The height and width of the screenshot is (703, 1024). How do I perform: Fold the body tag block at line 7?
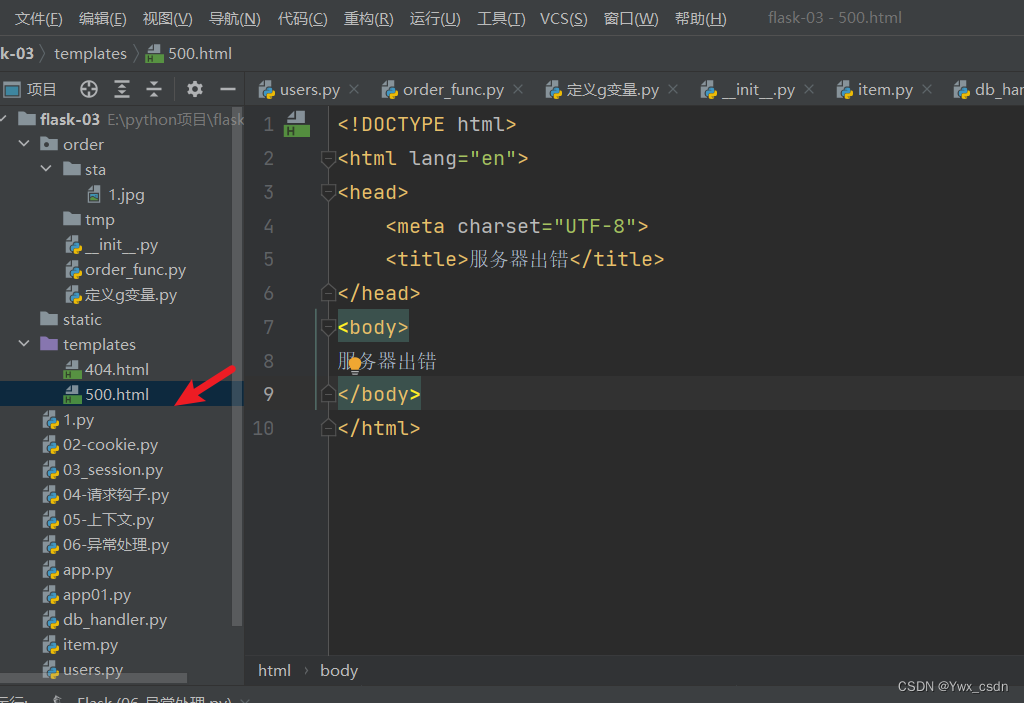pyautogui.click(x=327, y=327)
